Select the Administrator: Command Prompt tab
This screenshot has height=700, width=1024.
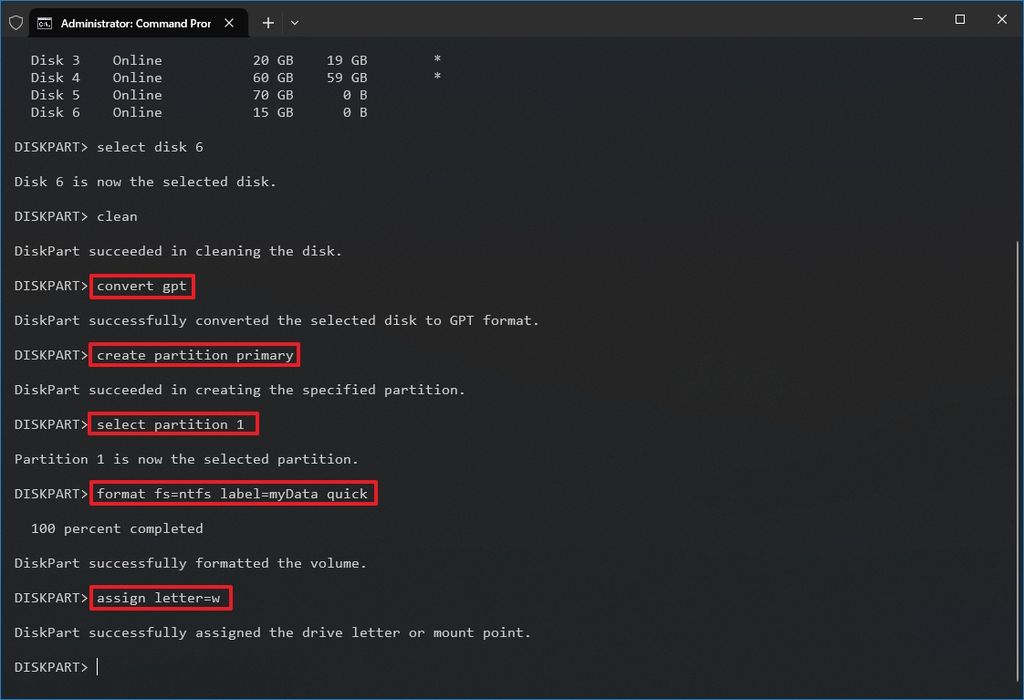tap(140, 22)
